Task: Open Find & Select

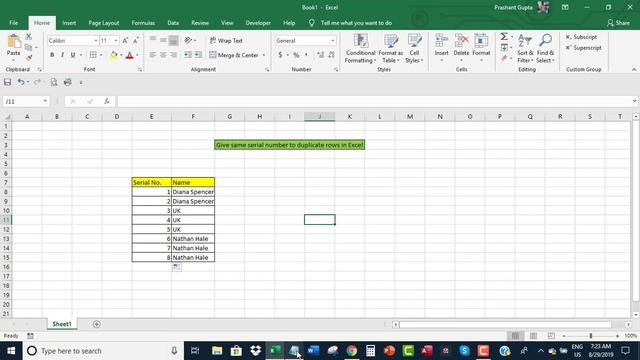Action: [x=545, y=49]
